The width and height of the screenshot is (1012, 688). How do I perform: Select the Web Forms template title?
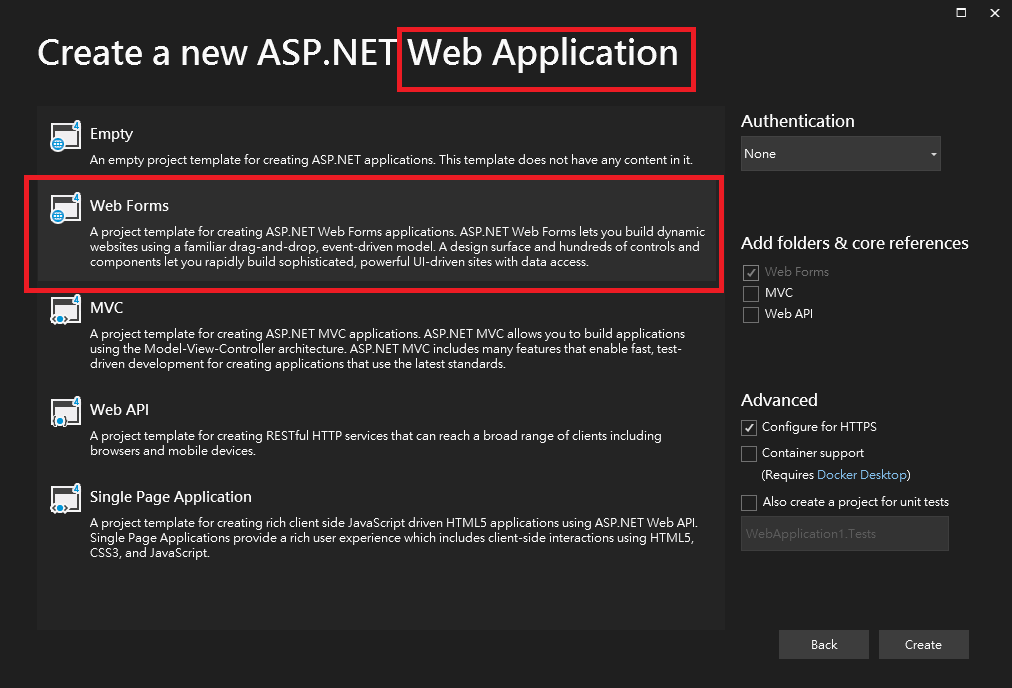point(129,205)
